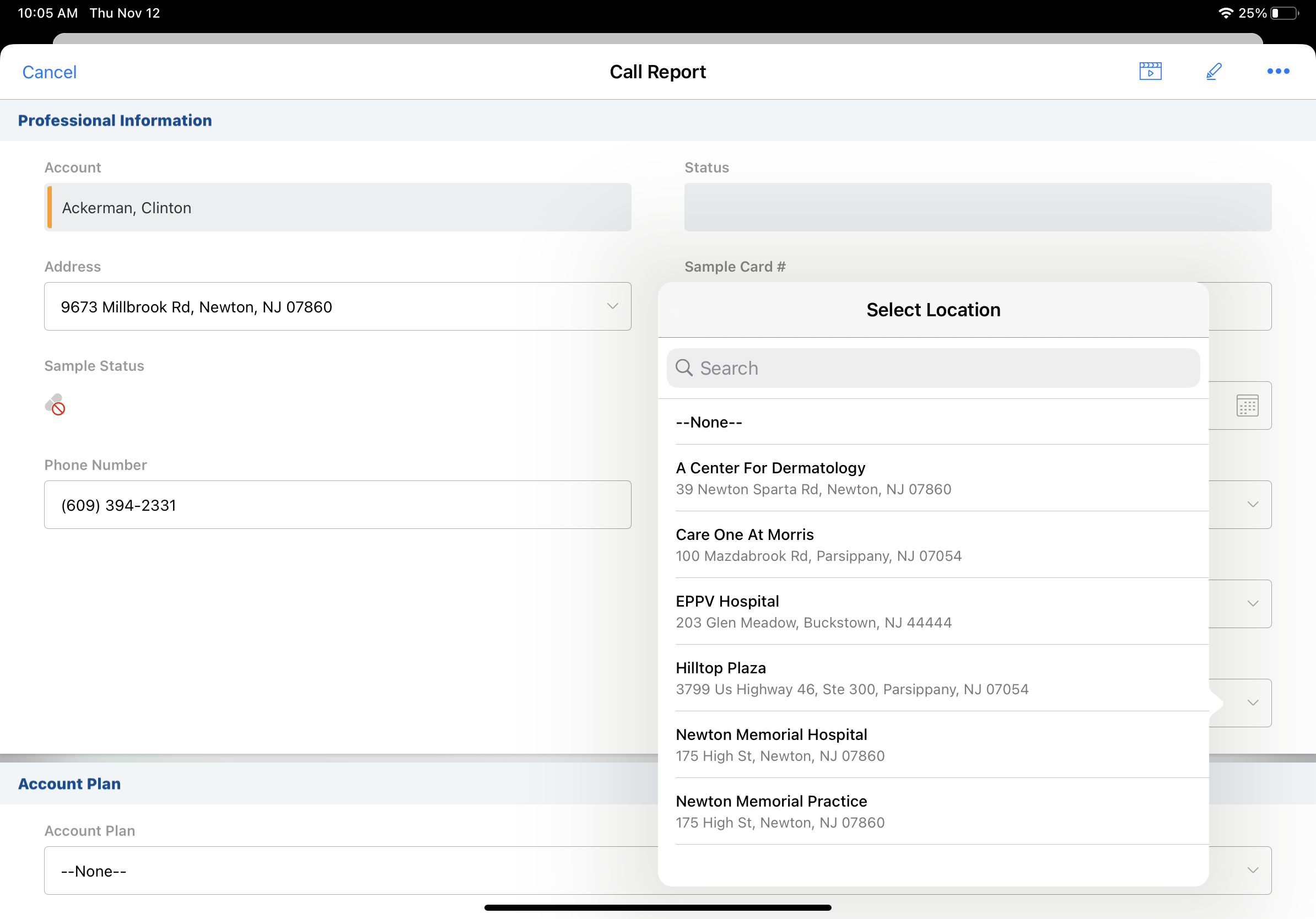Tap the Wi-Fi status icon

[x=1226, y=13]
